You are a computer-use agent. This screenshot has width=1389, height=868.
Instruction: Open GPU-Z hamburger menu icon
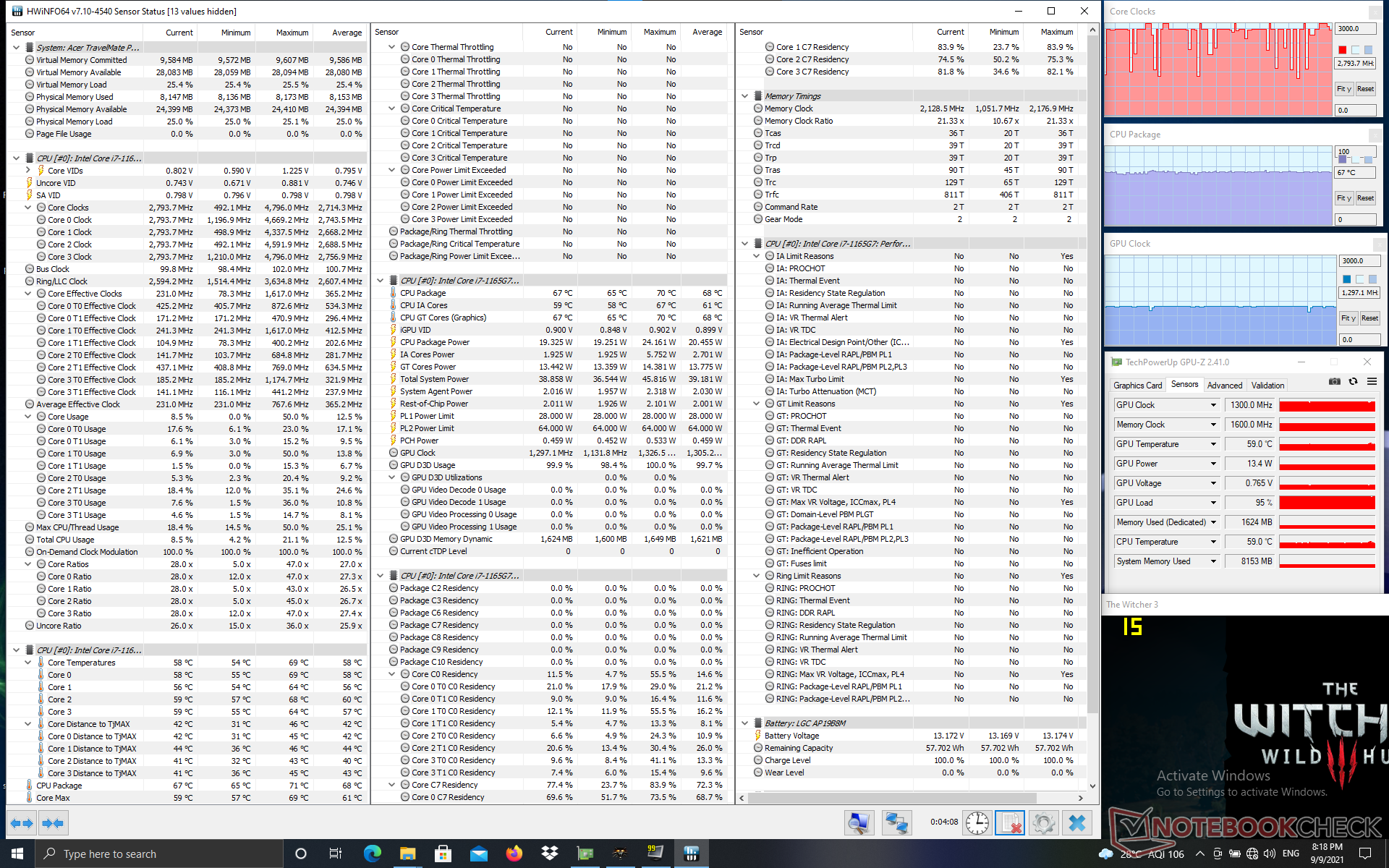1372,382
